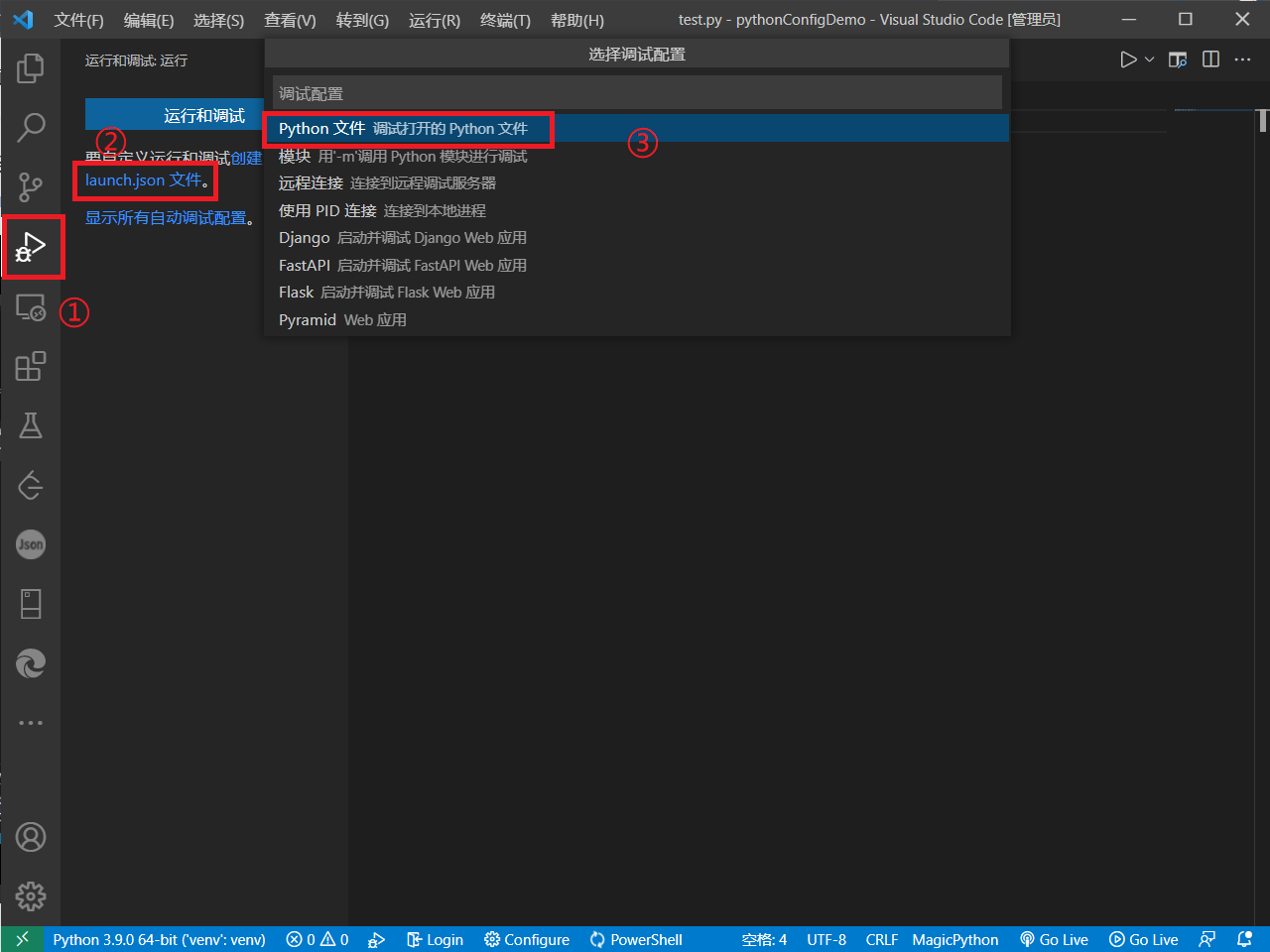The width and height of the screenshot is (1270, 952).
Task: Open more actions ellipsis in editor
Action: tap(1242, 59)
